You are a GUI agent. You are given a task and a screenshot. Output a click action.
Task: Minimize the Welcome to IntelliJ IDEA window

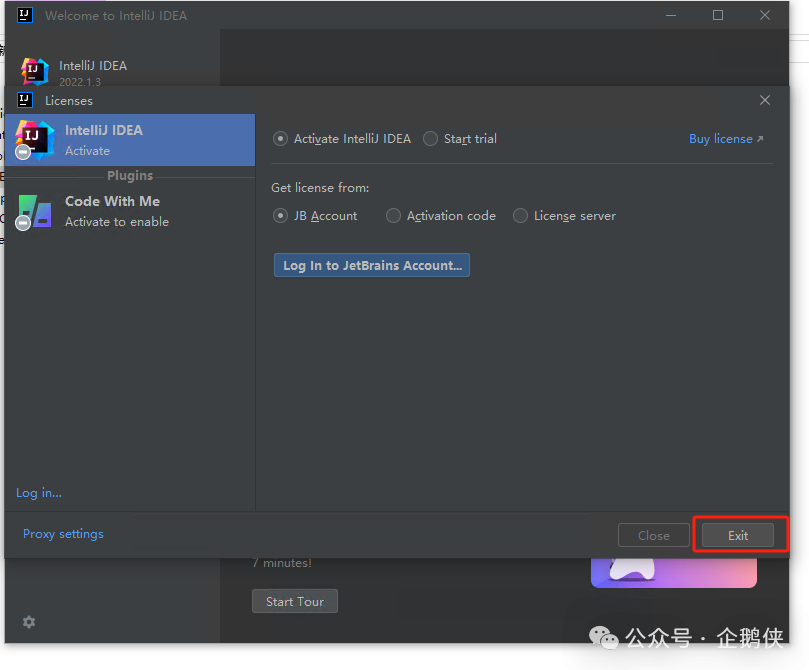pos(671,15)
